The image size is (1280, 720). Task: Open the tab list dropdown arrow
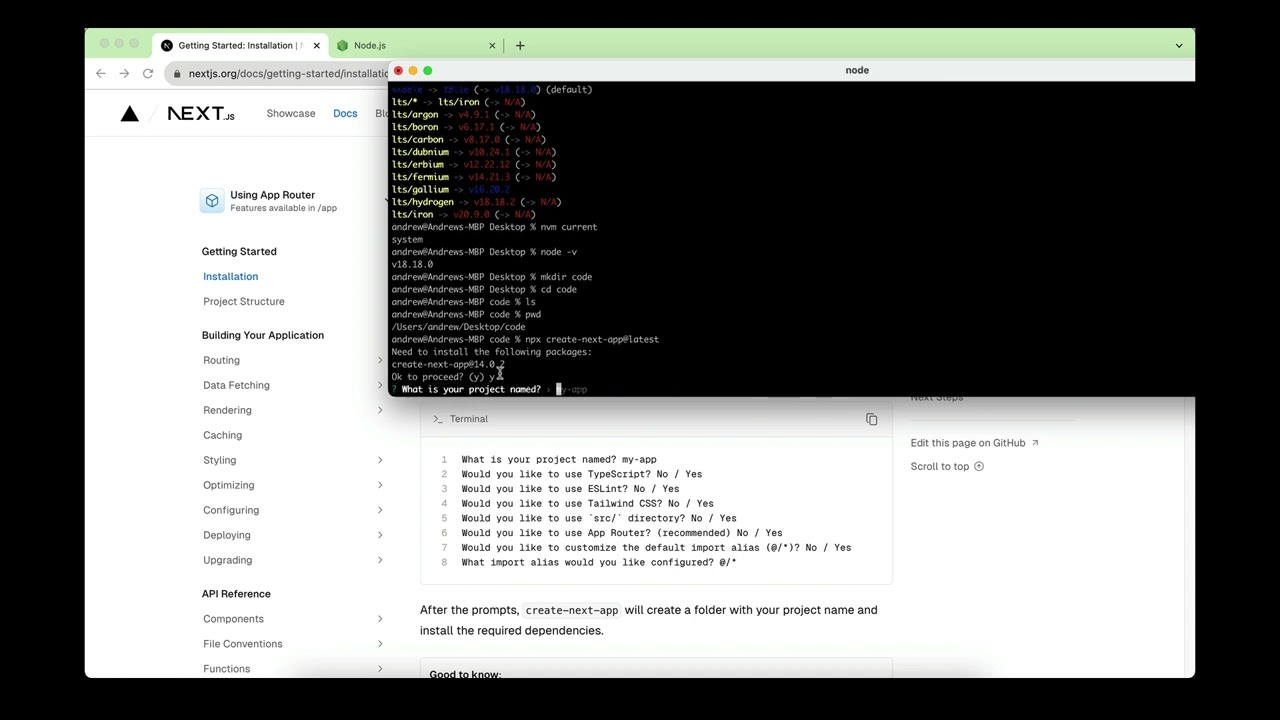click(1179, 45)
